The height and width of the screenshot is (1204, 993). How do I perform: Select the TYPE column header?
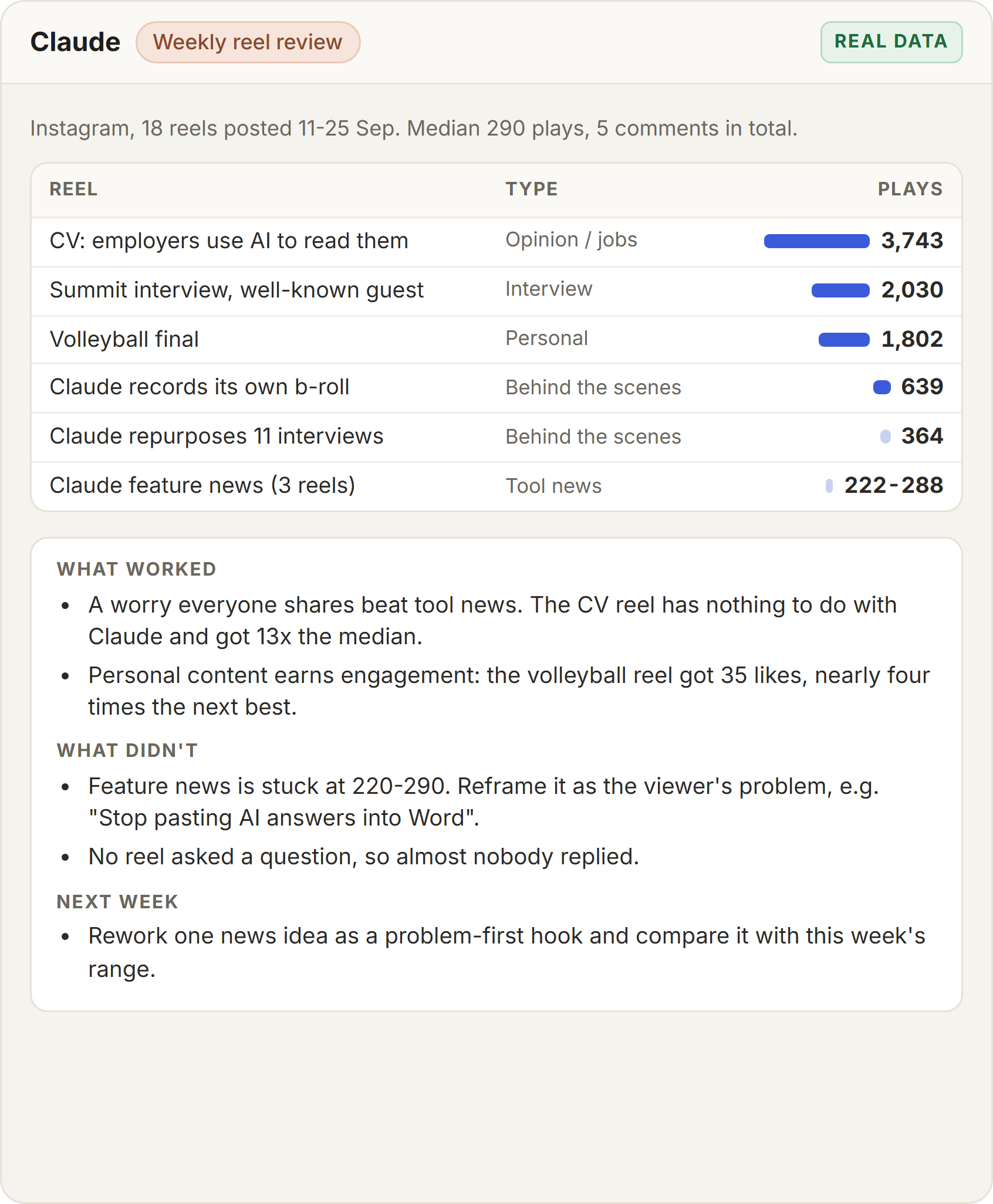pyautogui.click(x=532, y=189)
